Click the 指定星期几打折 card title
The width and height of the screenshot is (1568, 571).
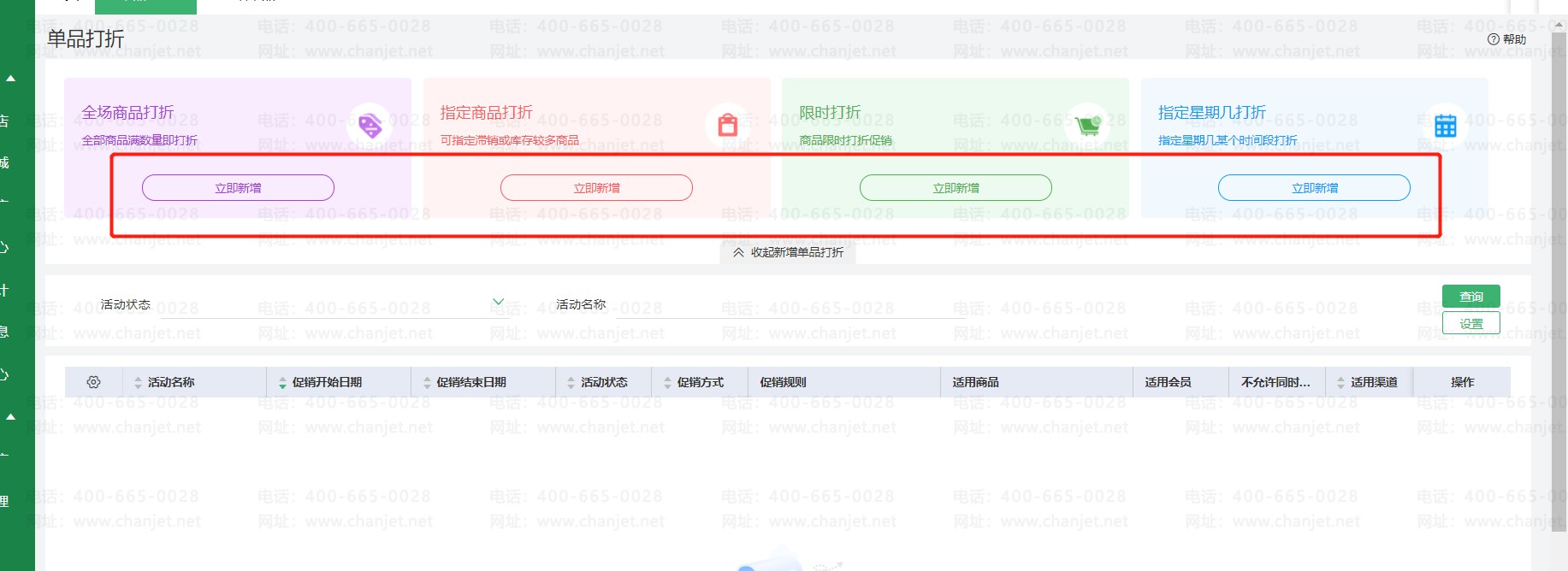1211,112
